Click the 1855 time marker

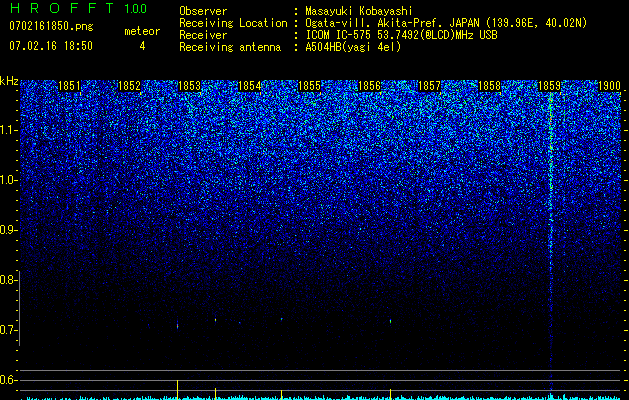click(x=310, y=86)
